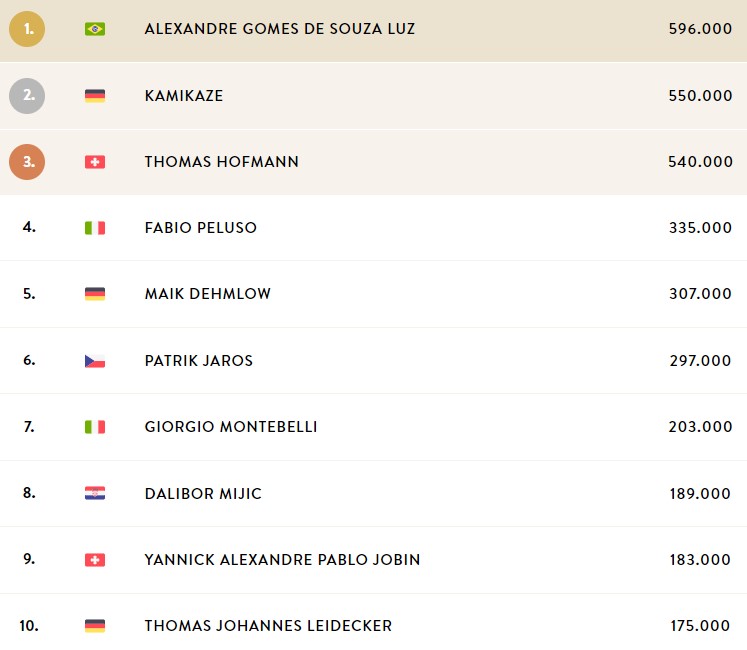Image resolution: width=747 pixels, height=650 pixels.
Task: Click the silver second-place medal badge
Action: pos(27,96)
